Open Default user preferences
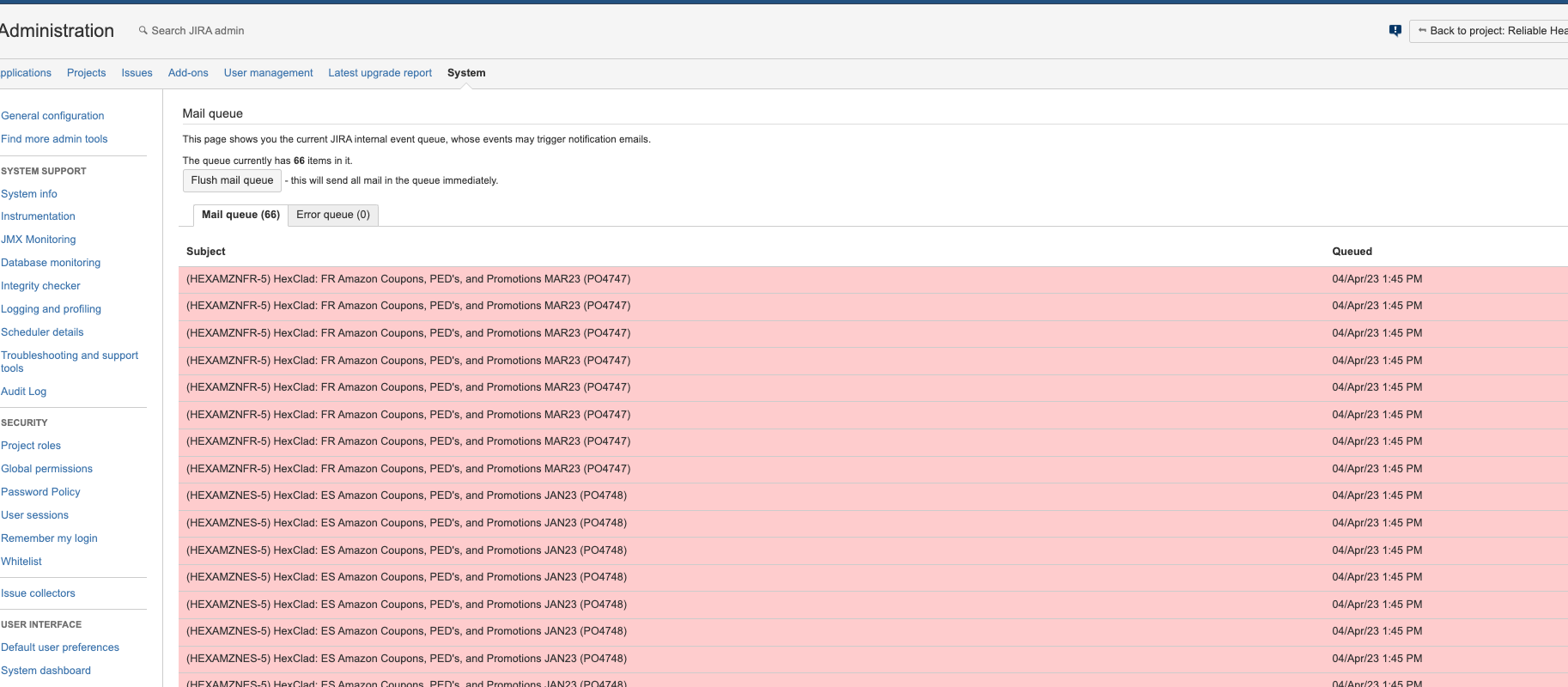1568x687 pixels. [60, 647]
